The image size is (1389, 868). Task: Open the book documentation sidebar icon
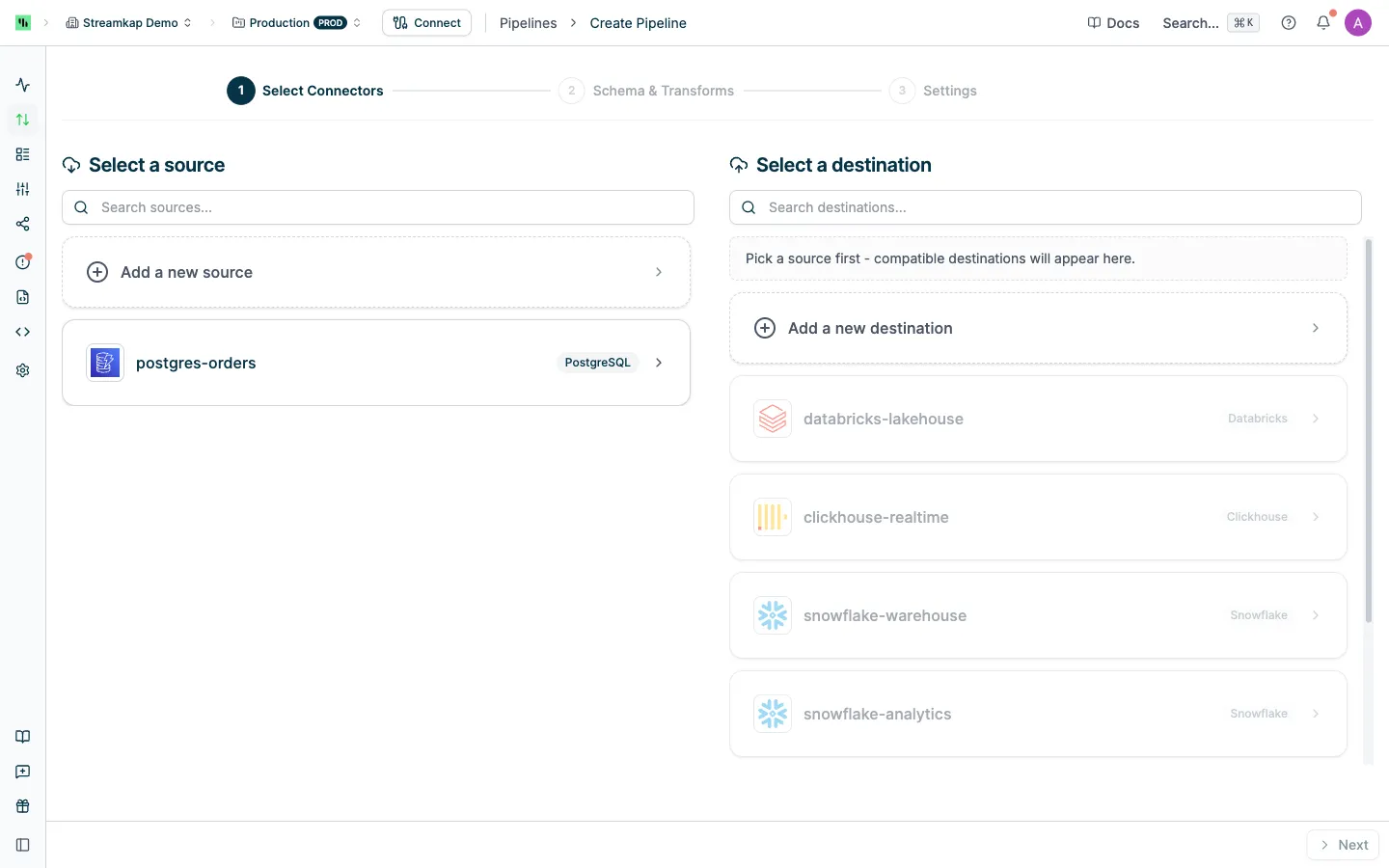[23, 737]
